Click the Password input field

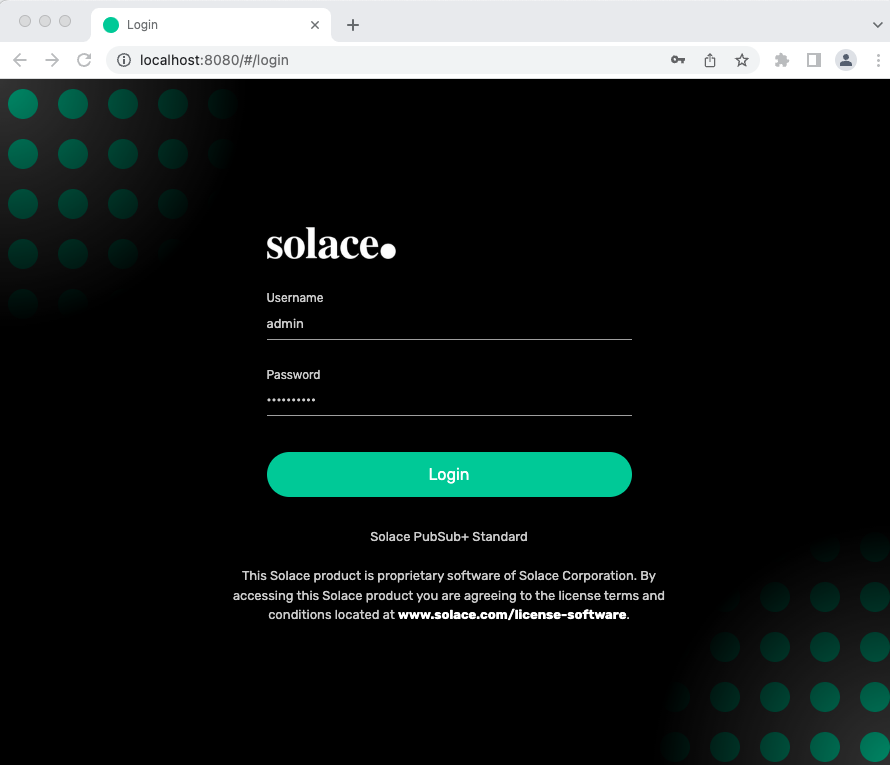[449, 399]
